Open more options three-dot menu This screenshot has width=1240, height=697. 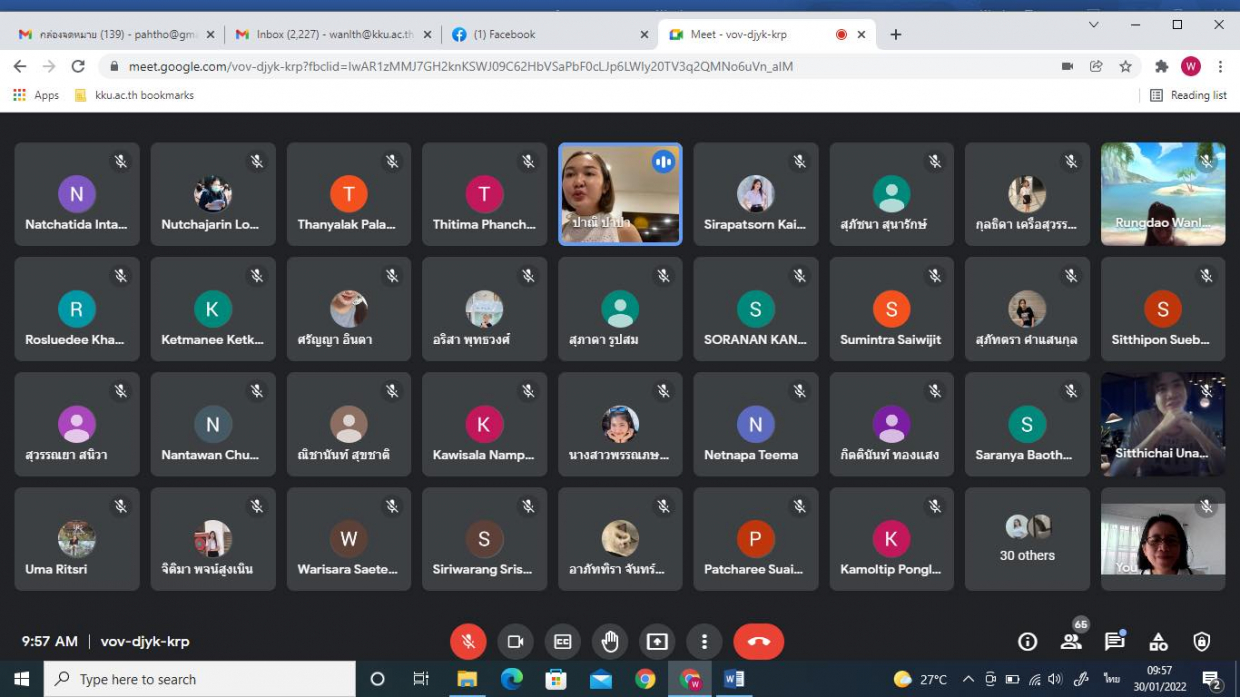704,642
